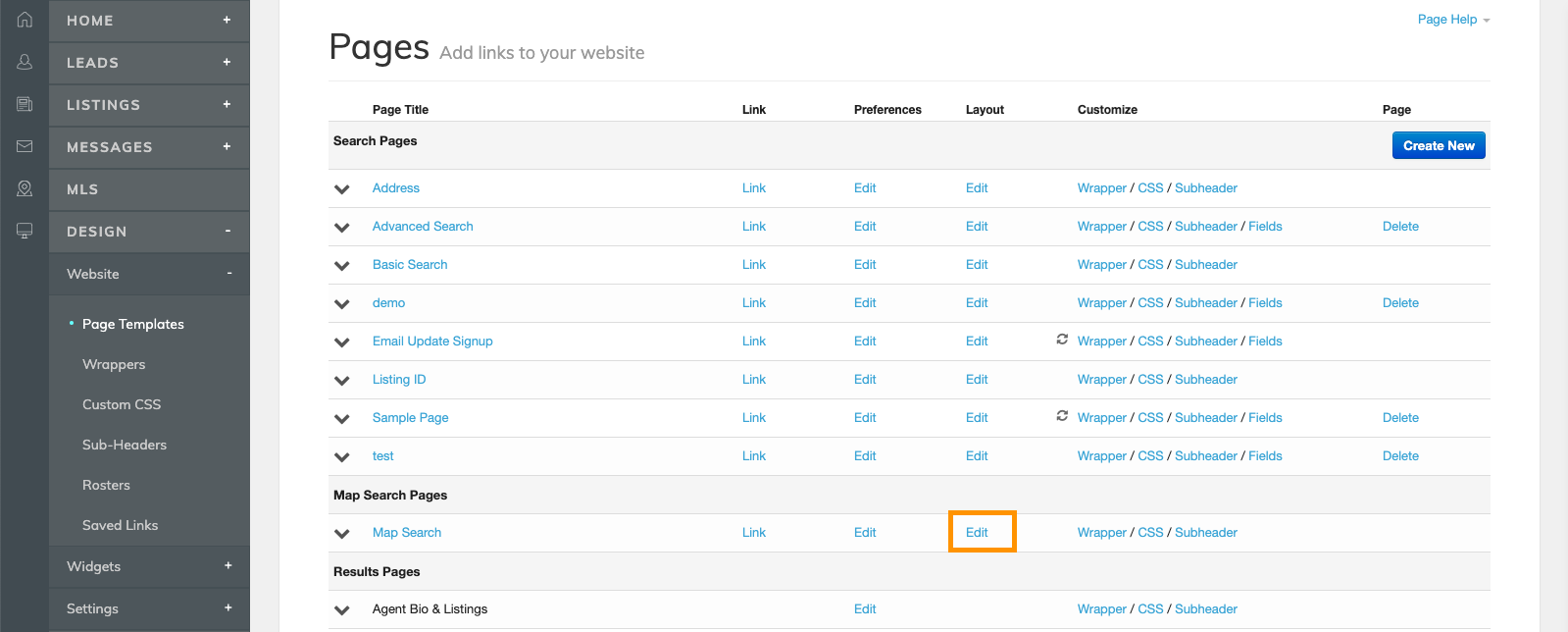Click the home icon in left rail

point(25,20)
